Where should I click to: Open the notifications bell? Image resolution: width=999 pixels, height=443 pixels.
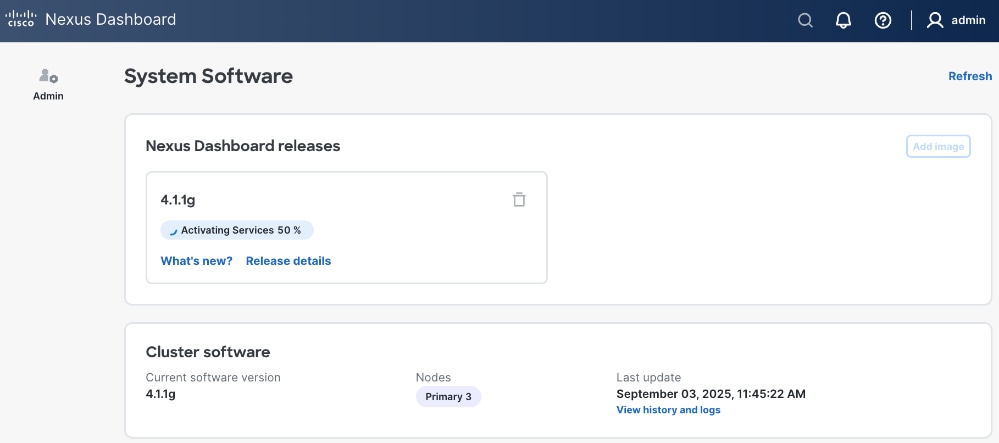point(843,20)
